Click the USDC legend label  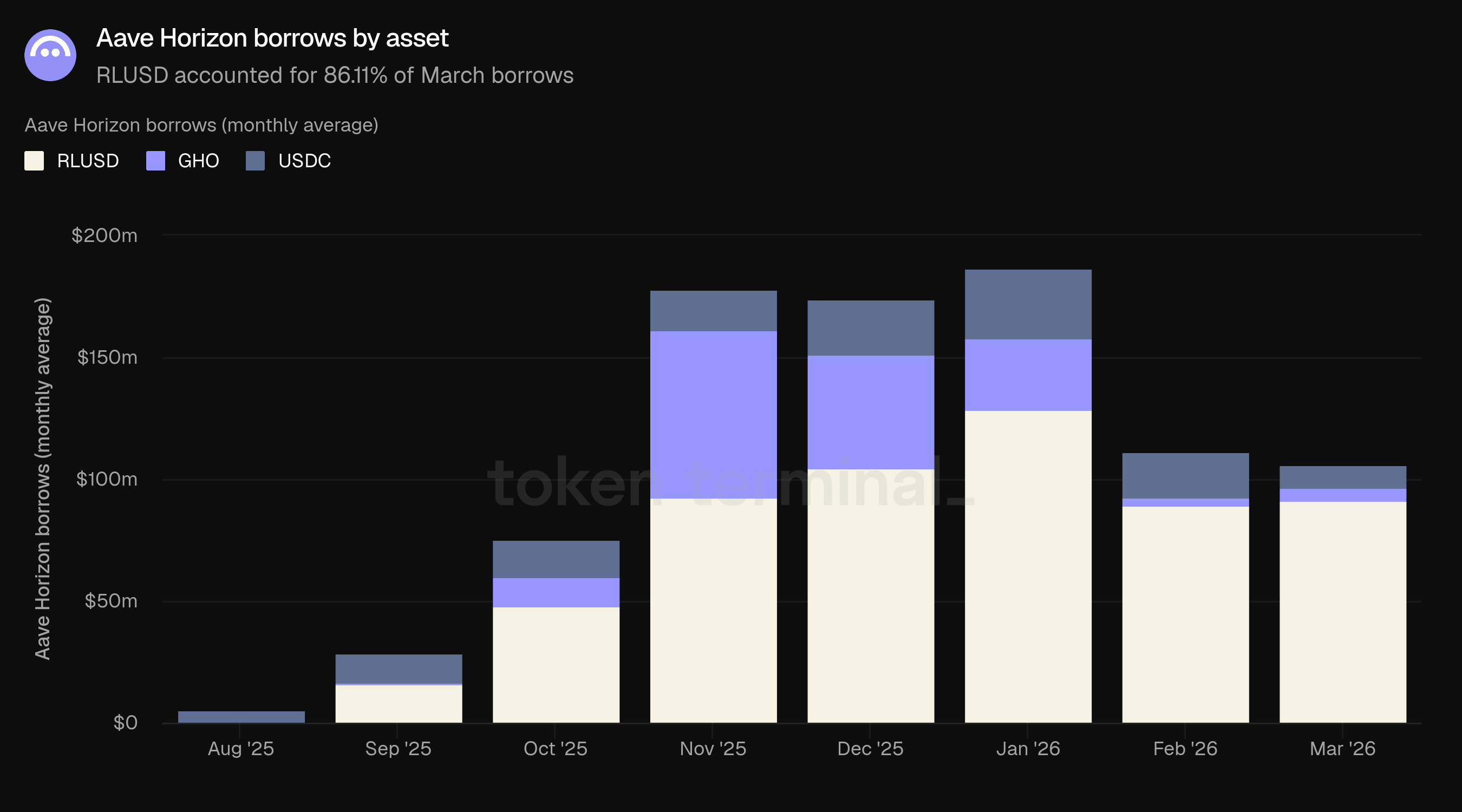[304, 161]
